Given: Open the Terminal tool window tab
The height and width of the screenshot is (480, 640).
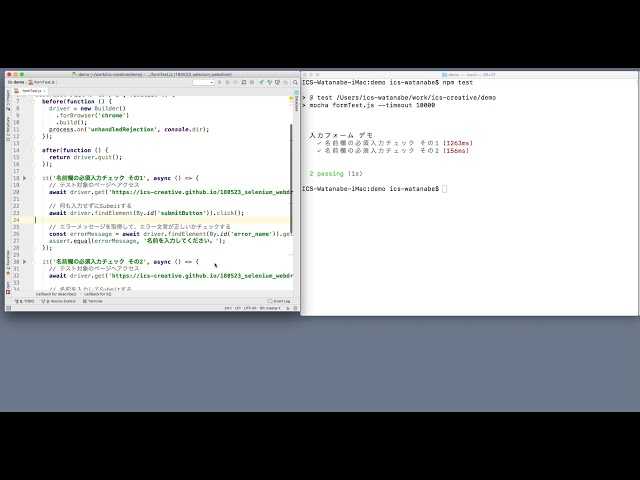Looking at the screenshot, I should point(93,301).
